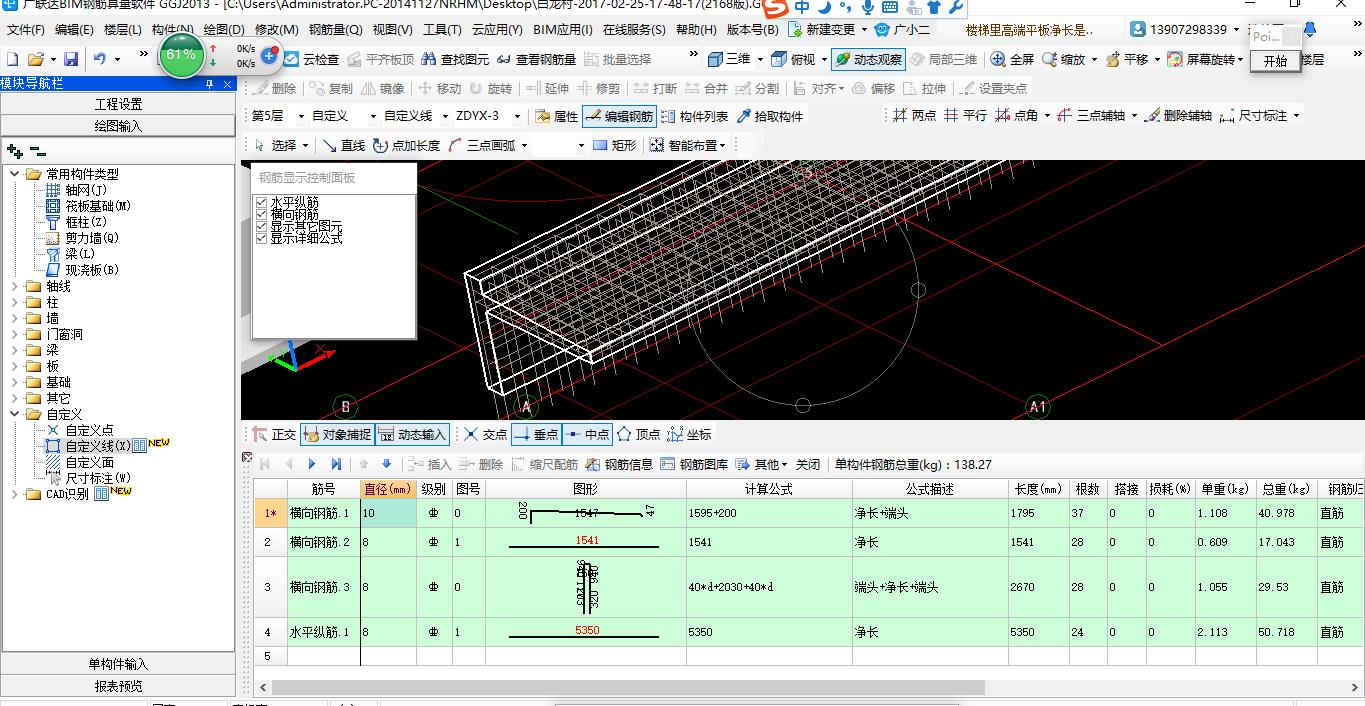Open 钢筋图库 rebar shape library
The height and width of the screenshot is (706, 1365).
[694, 465]
